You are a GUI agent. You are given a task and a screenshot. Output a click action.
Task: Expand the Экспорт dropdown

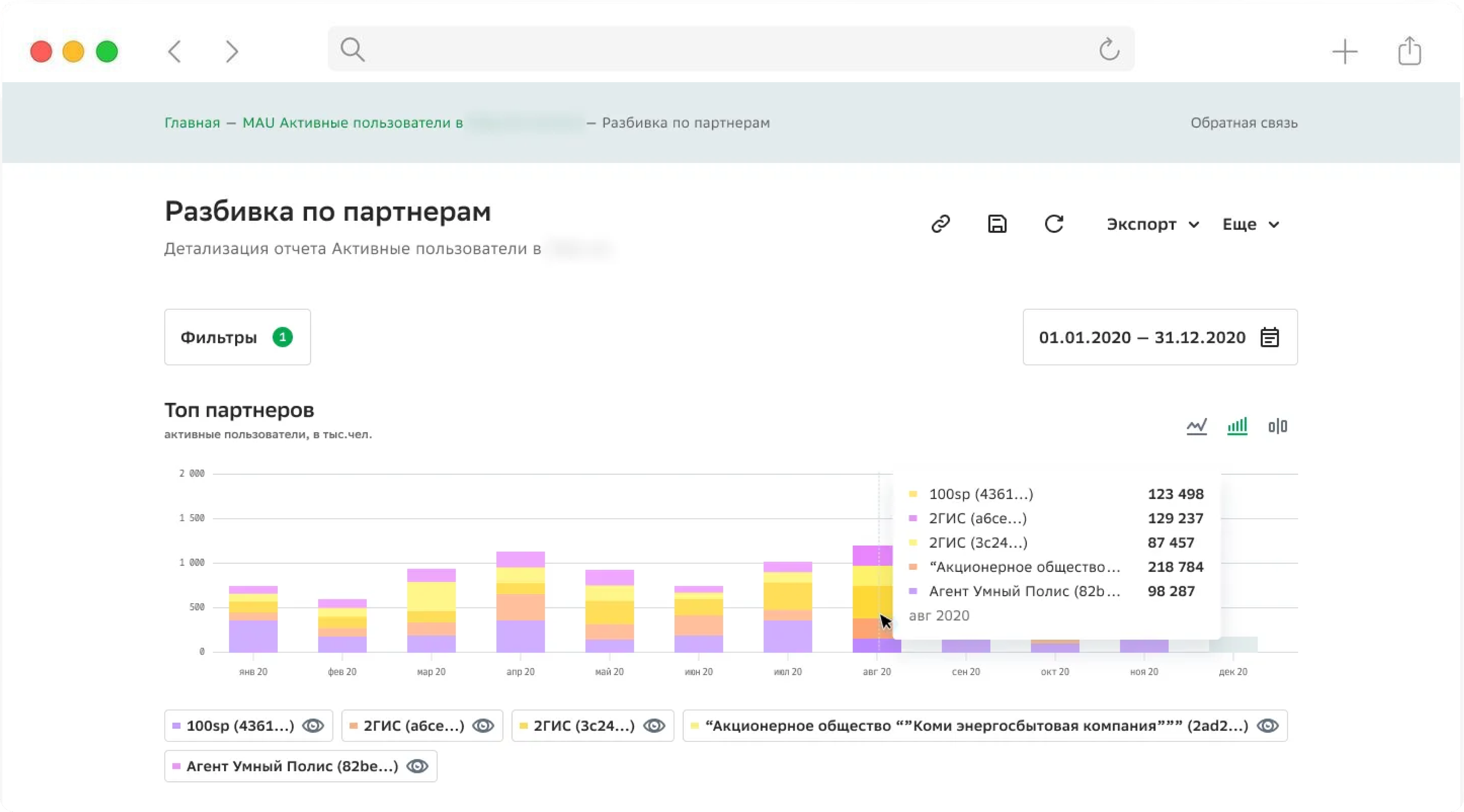coord(1153,224)
